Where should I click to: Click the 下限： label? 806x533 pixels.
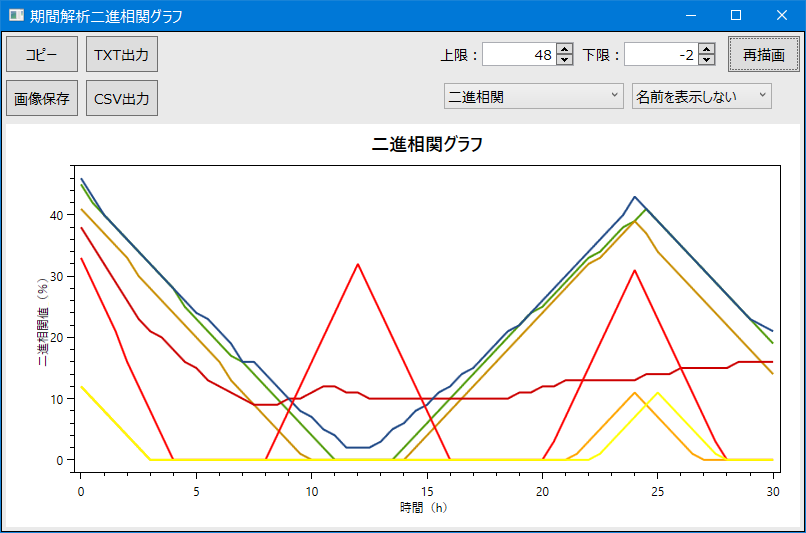click(x=601, y=55)
